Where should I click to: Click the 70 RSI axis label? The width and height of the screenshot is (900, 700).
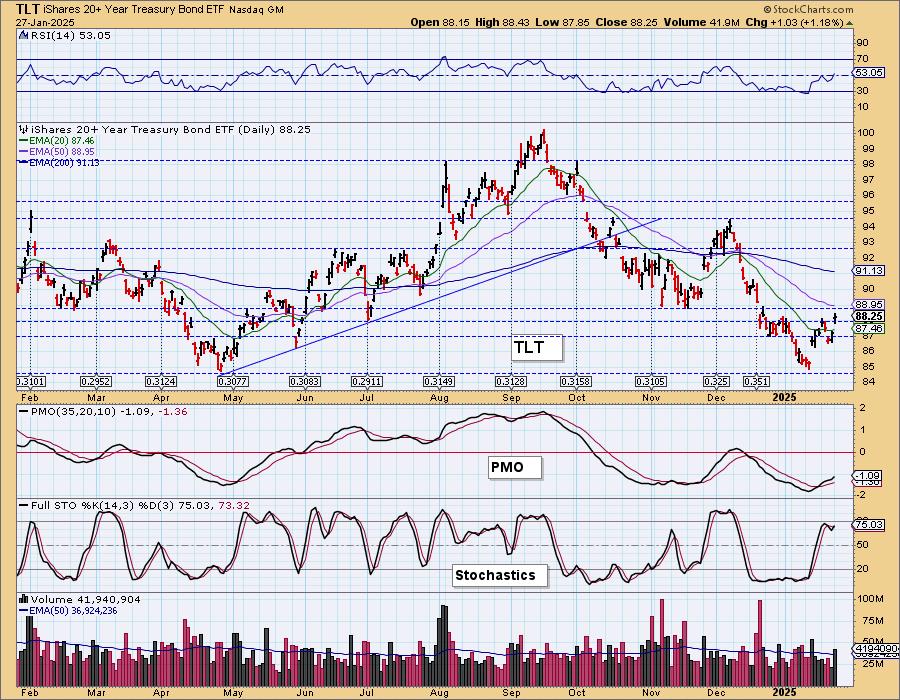tap(862, 59)
